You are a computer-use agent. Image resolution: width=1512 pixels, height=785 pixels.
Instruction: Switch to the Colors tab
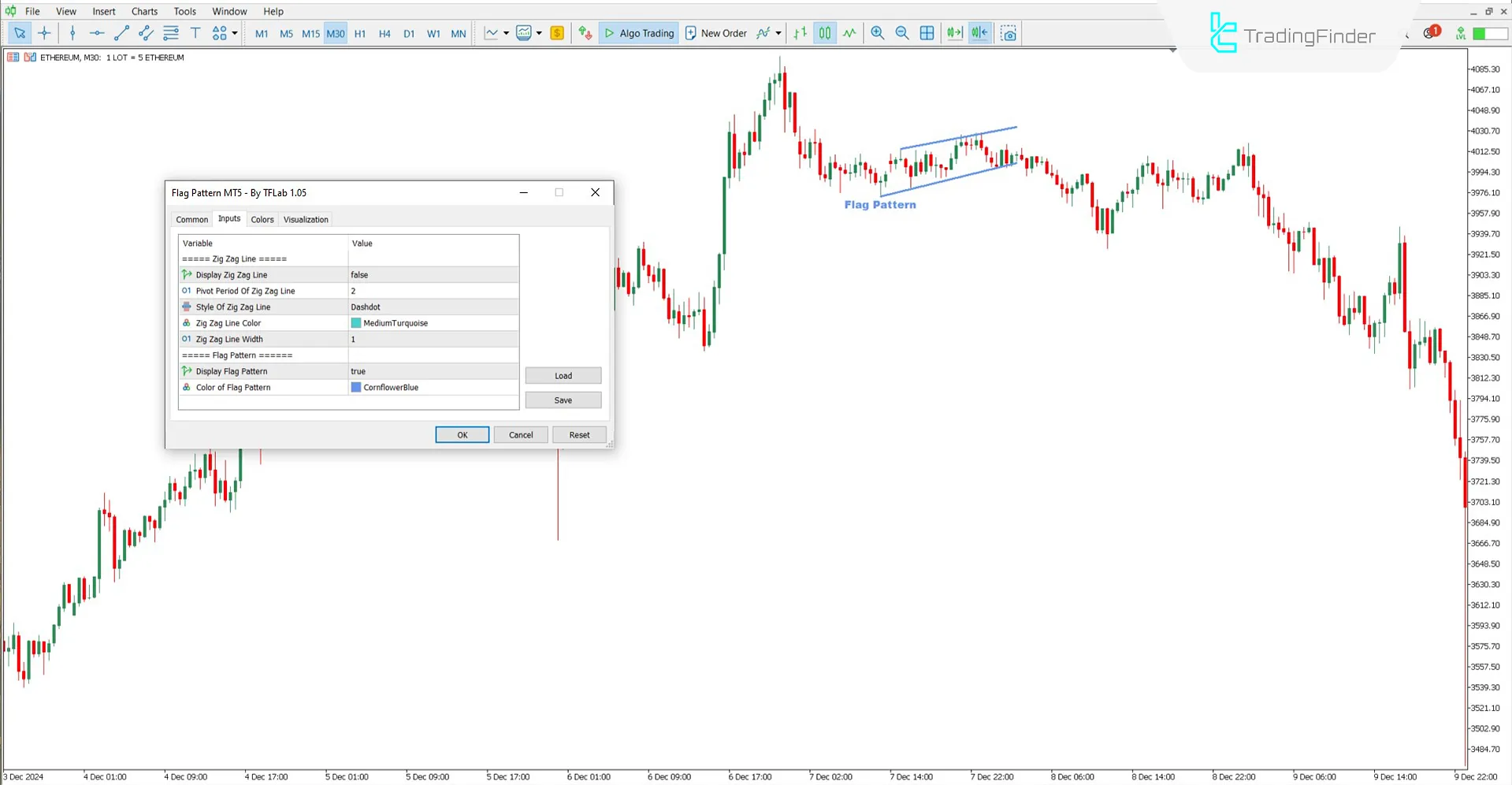[x=262, y=219]
